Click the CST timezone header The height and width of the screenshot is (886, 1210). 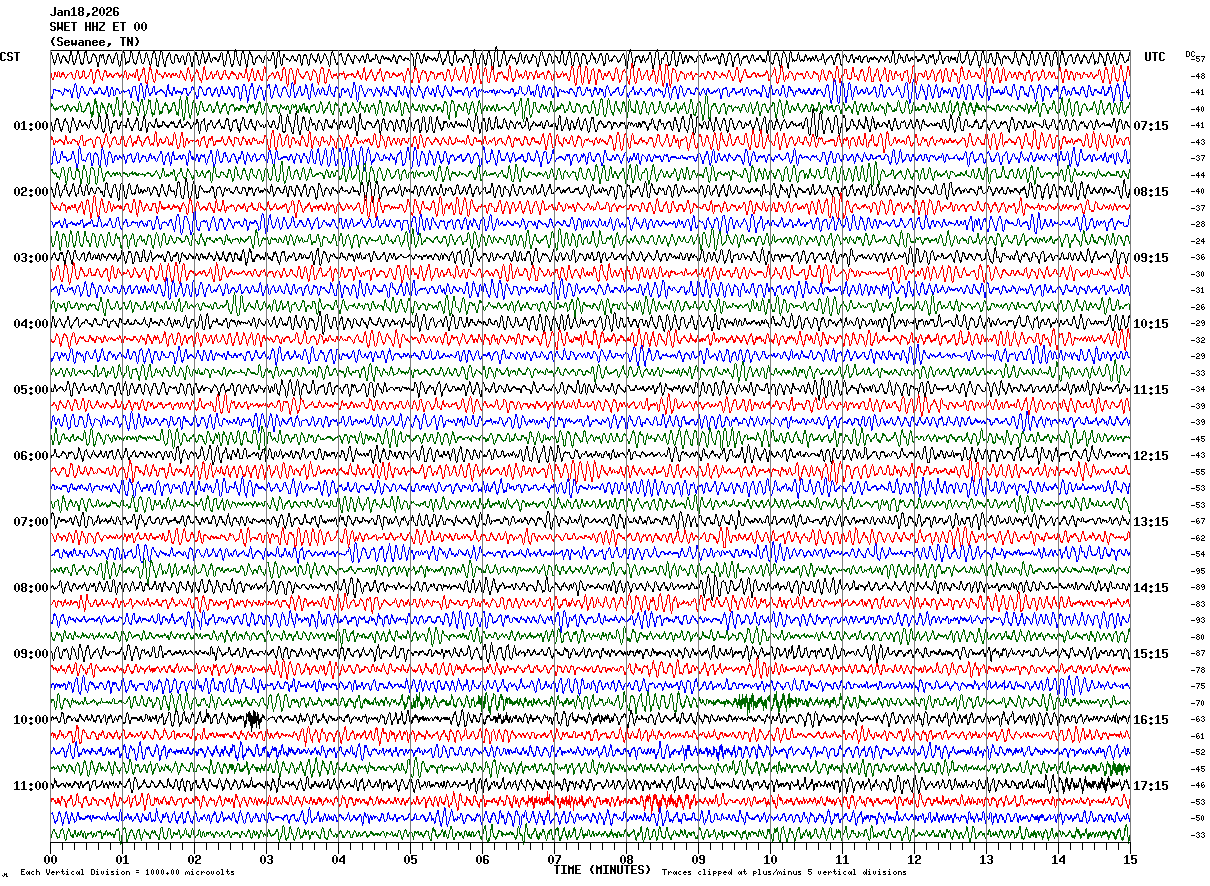click(10, 57)
